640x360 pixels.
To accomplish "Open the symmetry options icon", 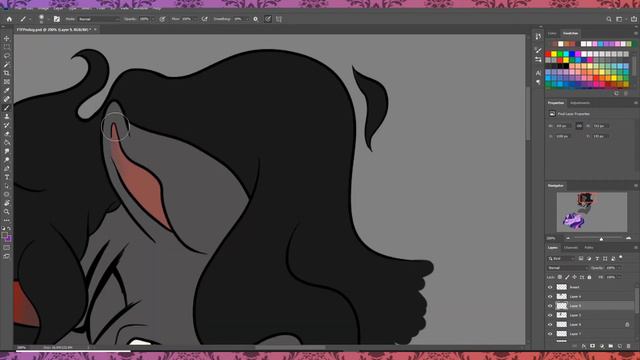I will point(279,19).
